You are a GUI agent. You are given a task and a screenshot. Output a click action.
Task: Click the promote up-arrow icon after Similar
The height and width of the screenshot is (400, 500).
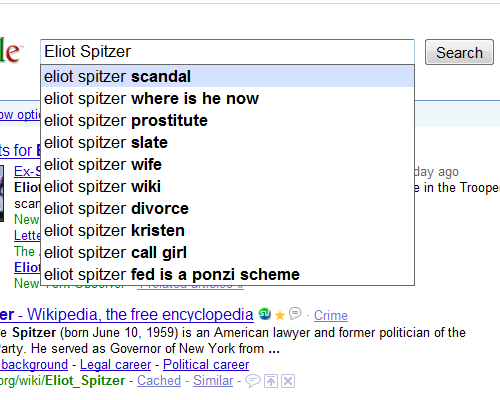pos(271,381)
